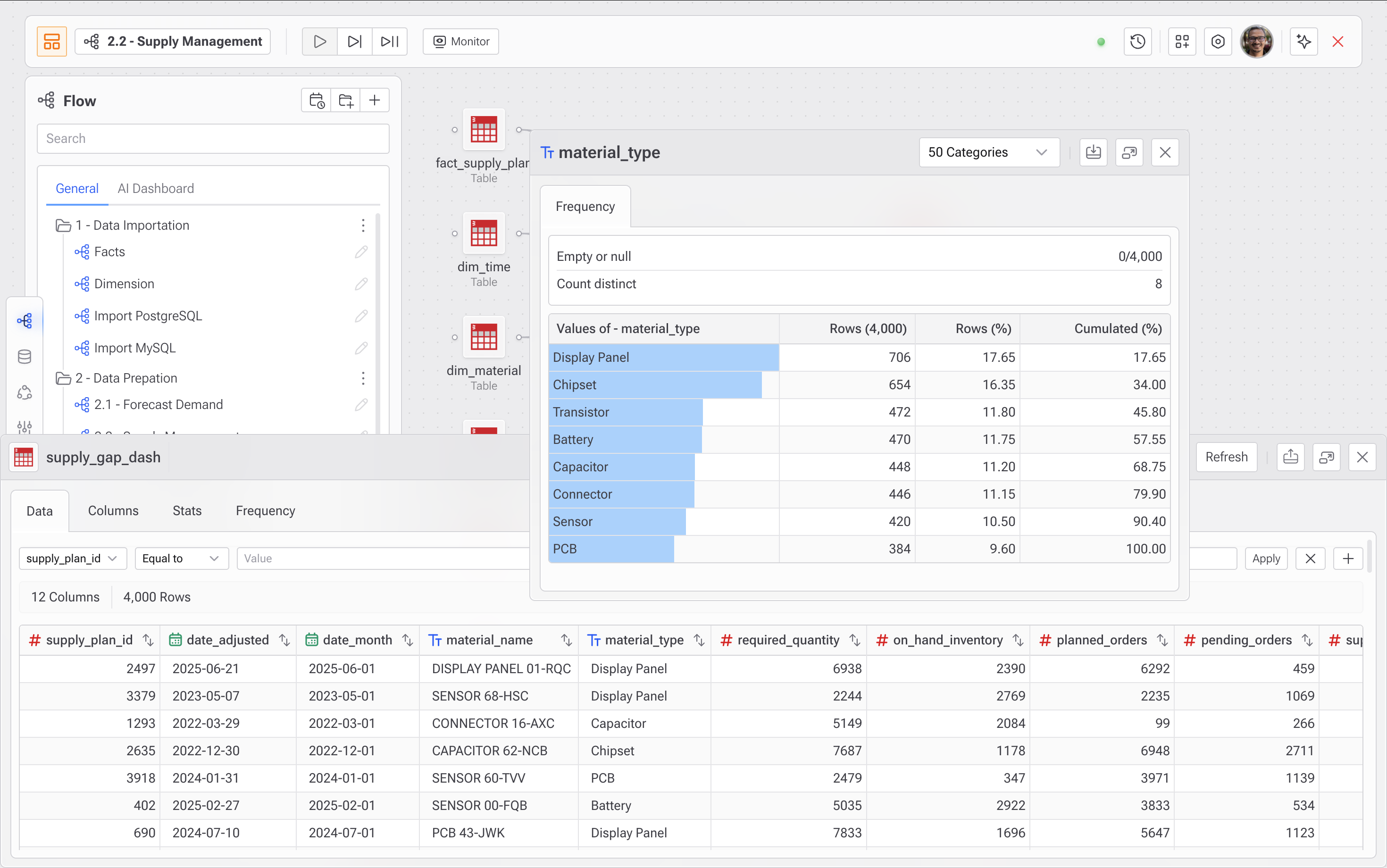Click the dim_time table node
Image resolution: width=1387 pixels, height=868 pixels.
[484, 234]
